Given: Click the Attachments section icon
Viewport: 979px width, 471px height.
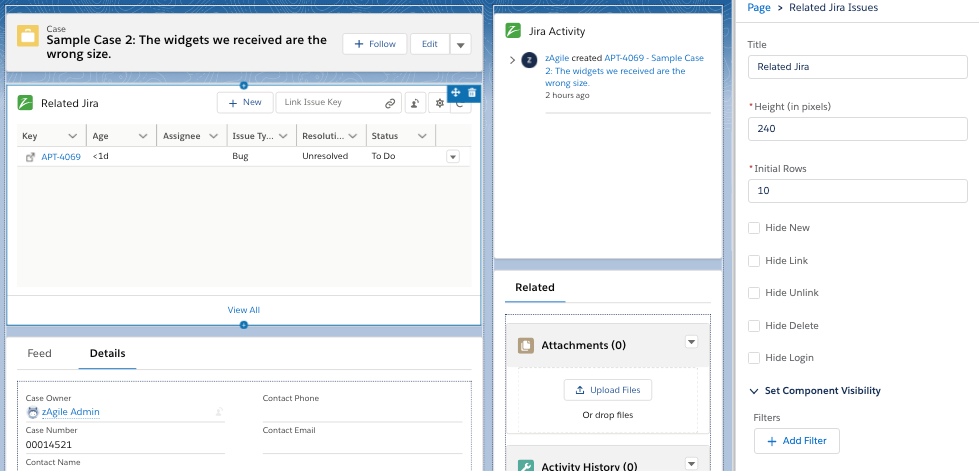Looking at the screenshot, I should 526,345.
